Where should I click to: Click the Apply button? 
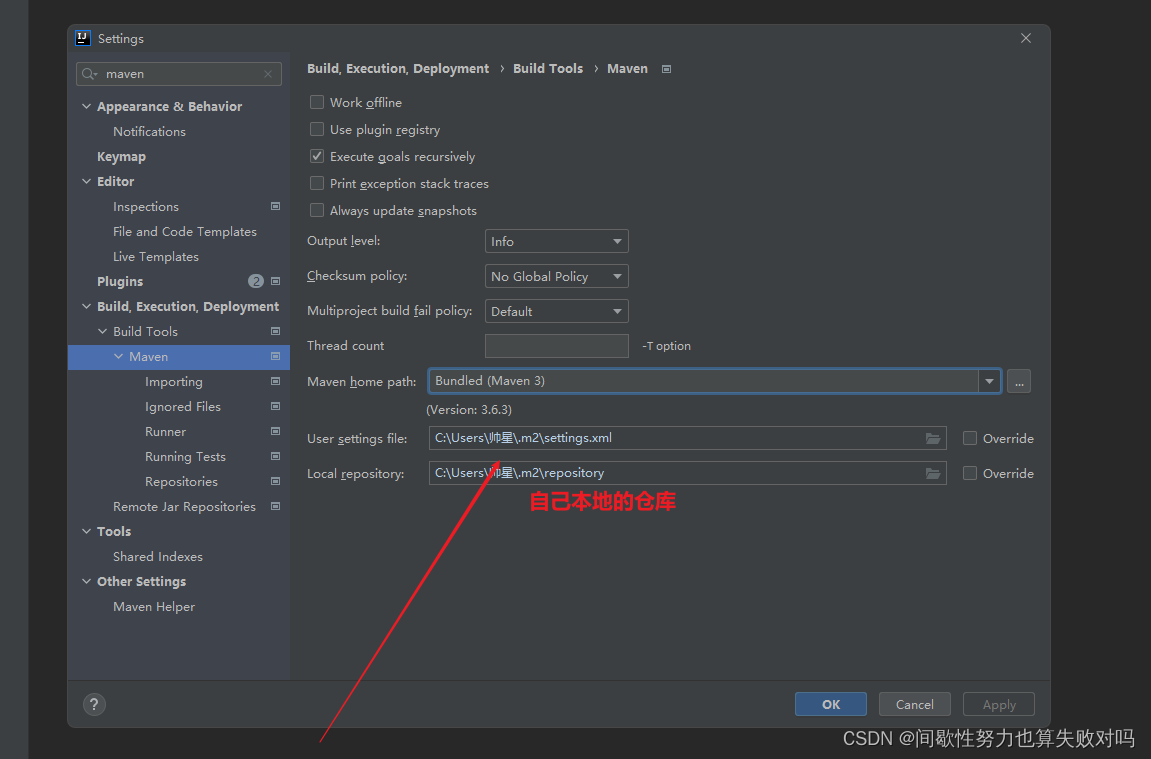(999, 704)
